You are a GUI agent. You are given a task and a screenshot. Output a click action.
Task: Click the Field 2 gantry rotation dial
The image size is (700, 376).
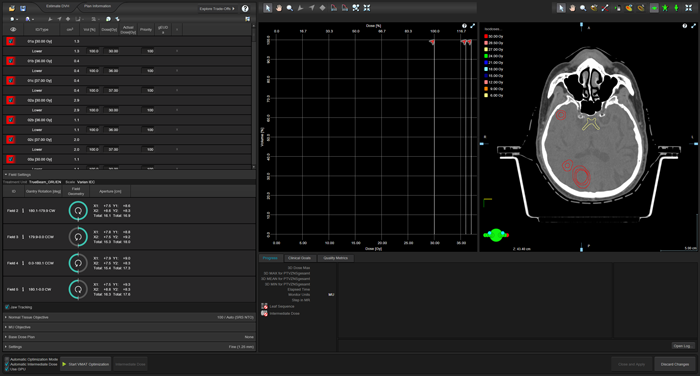[x=78, y=211]
